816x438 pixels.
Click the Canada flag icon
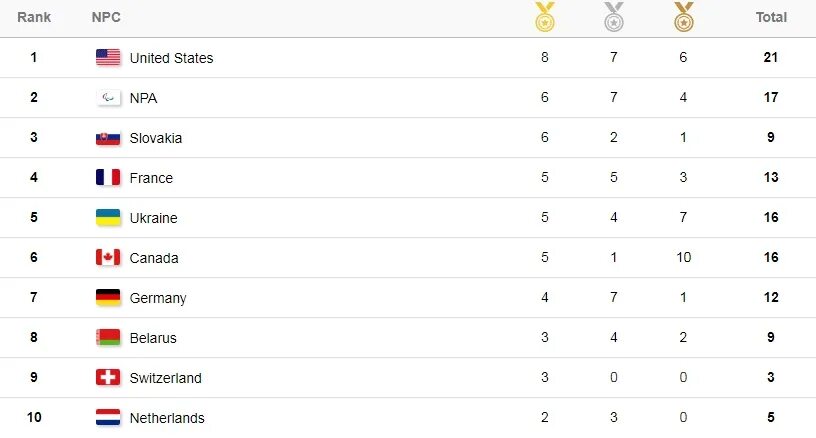pos(108,257)
